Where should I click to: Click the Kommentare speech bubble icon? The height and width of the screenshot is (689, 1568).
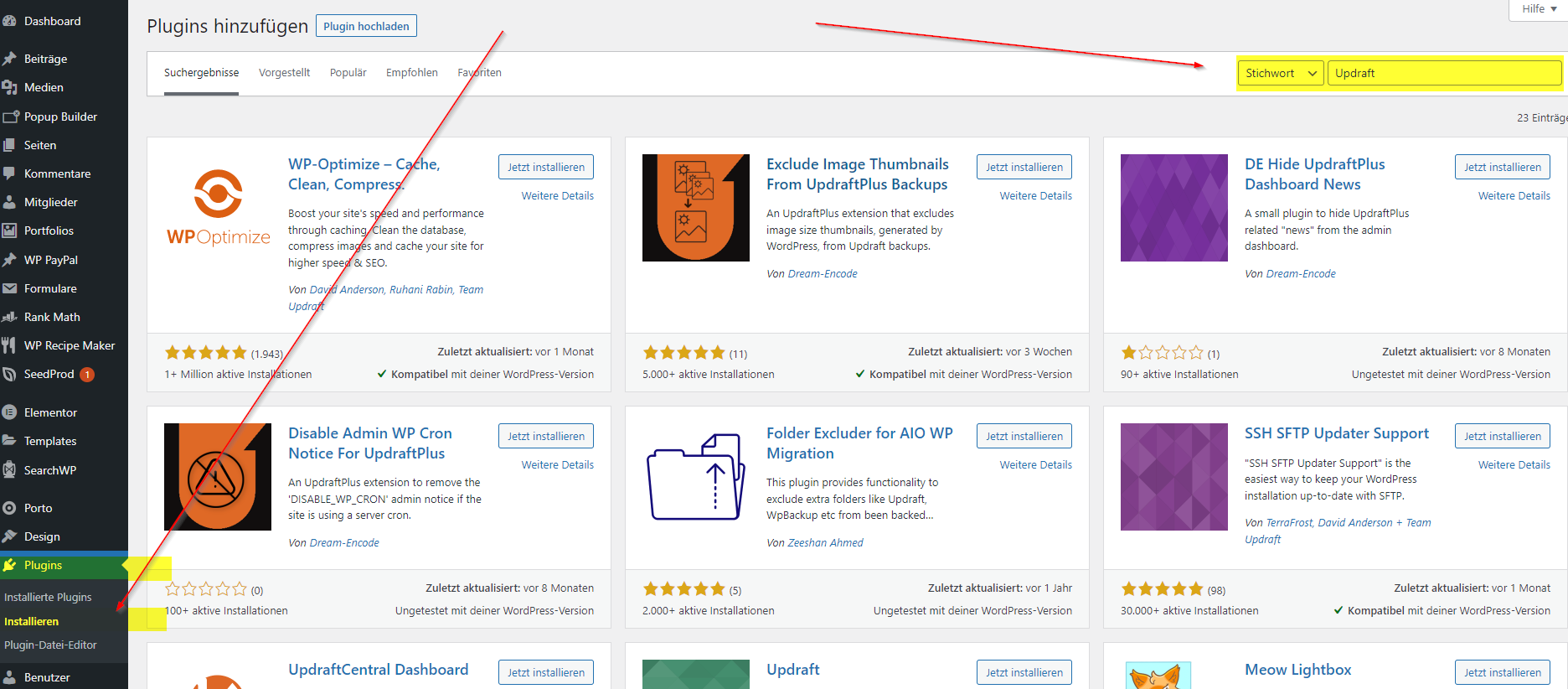[10, 174]
